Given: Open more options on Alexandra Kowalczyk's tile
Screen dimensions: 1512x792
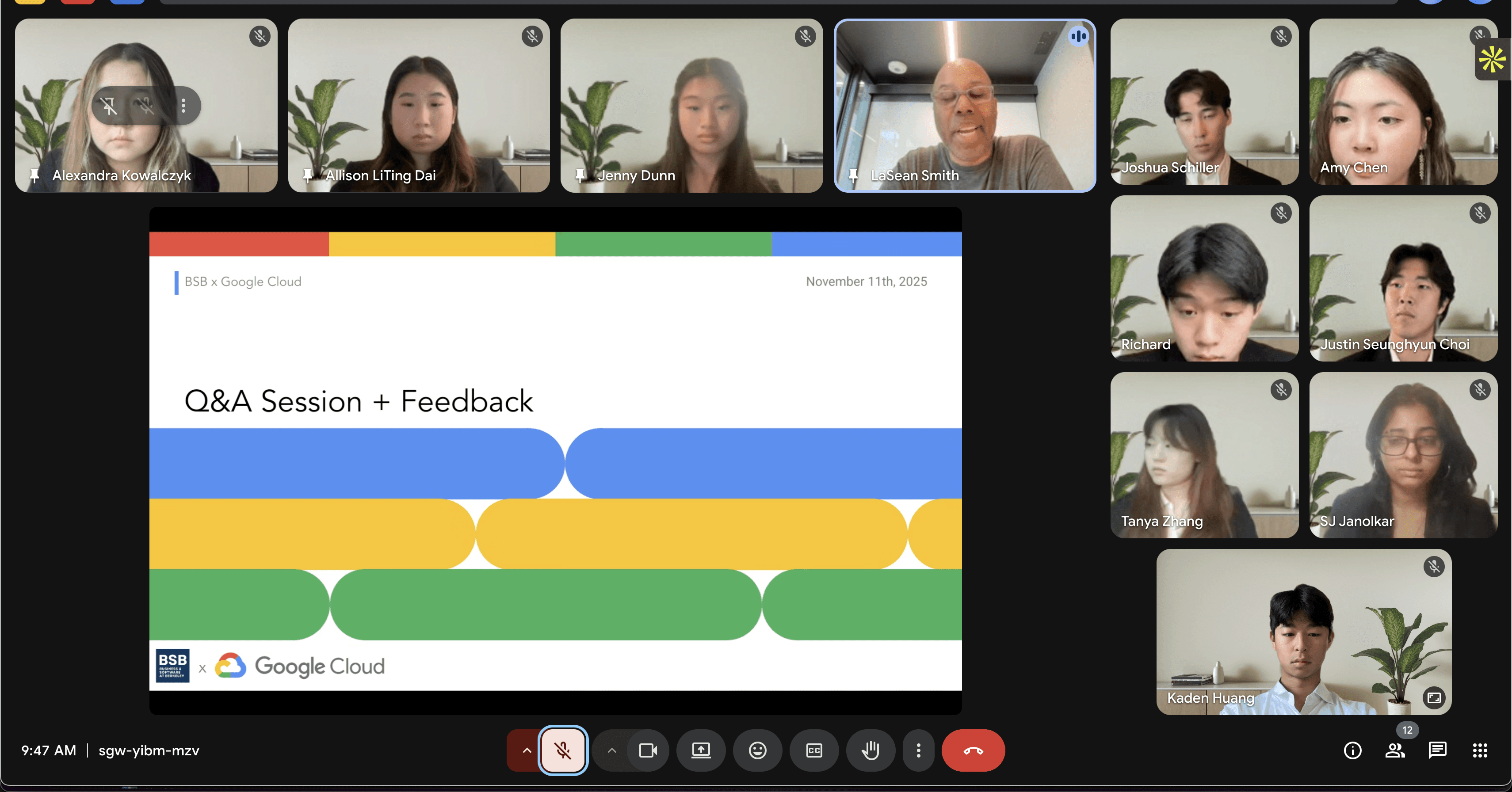Looking at the screenshot, I should (x=184, y=106).
